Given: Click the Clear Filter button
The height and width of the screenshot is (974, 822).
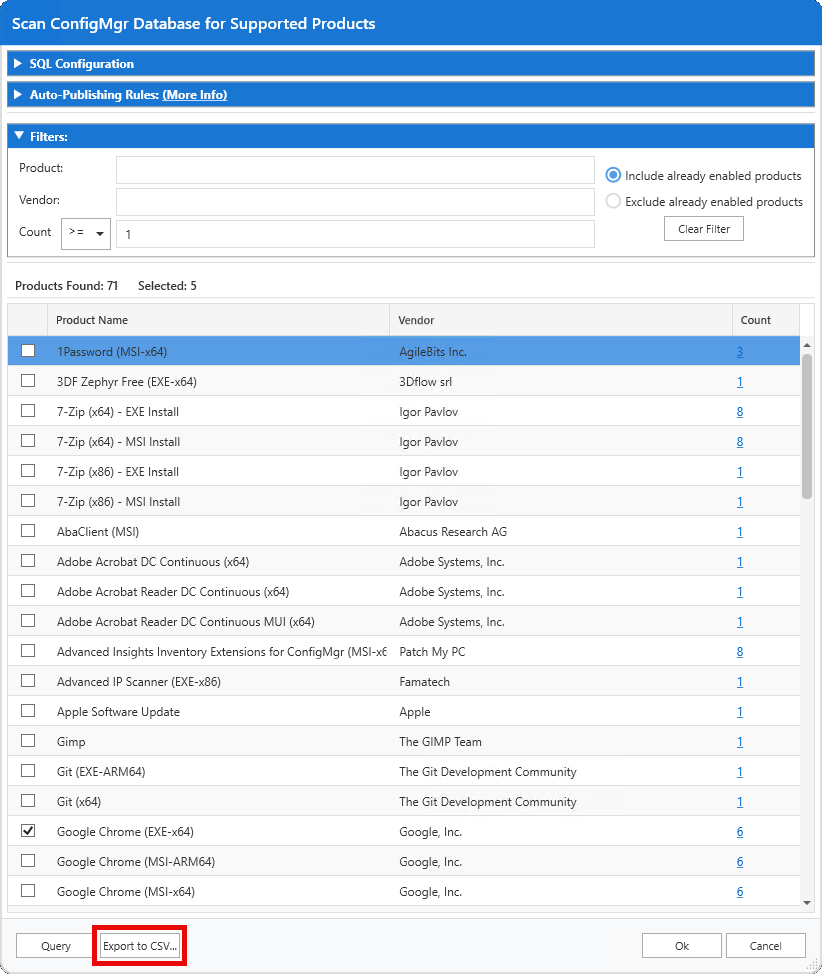Looking at the screenshot, I should point(703,228).
